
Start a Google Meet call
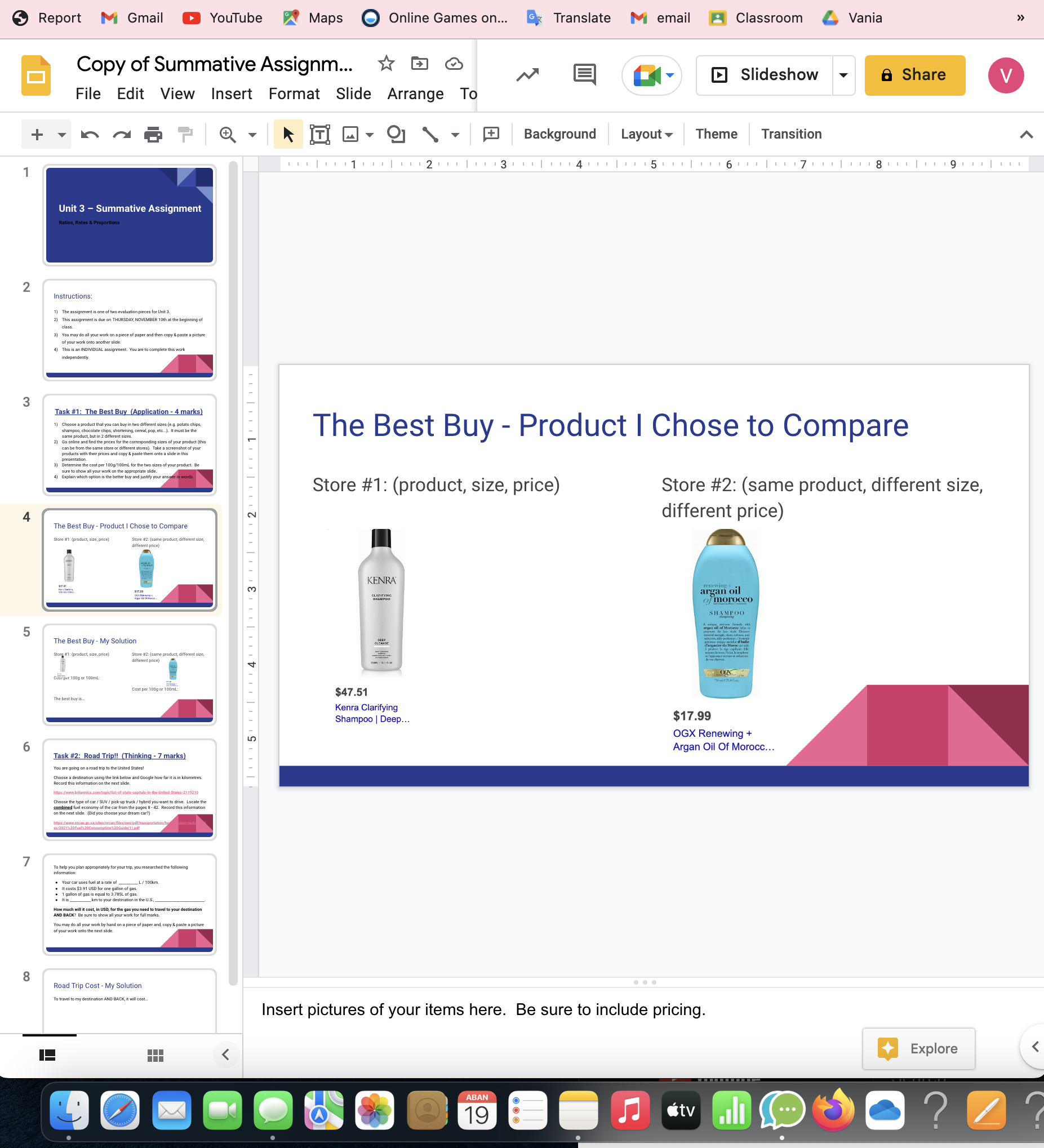647,75
